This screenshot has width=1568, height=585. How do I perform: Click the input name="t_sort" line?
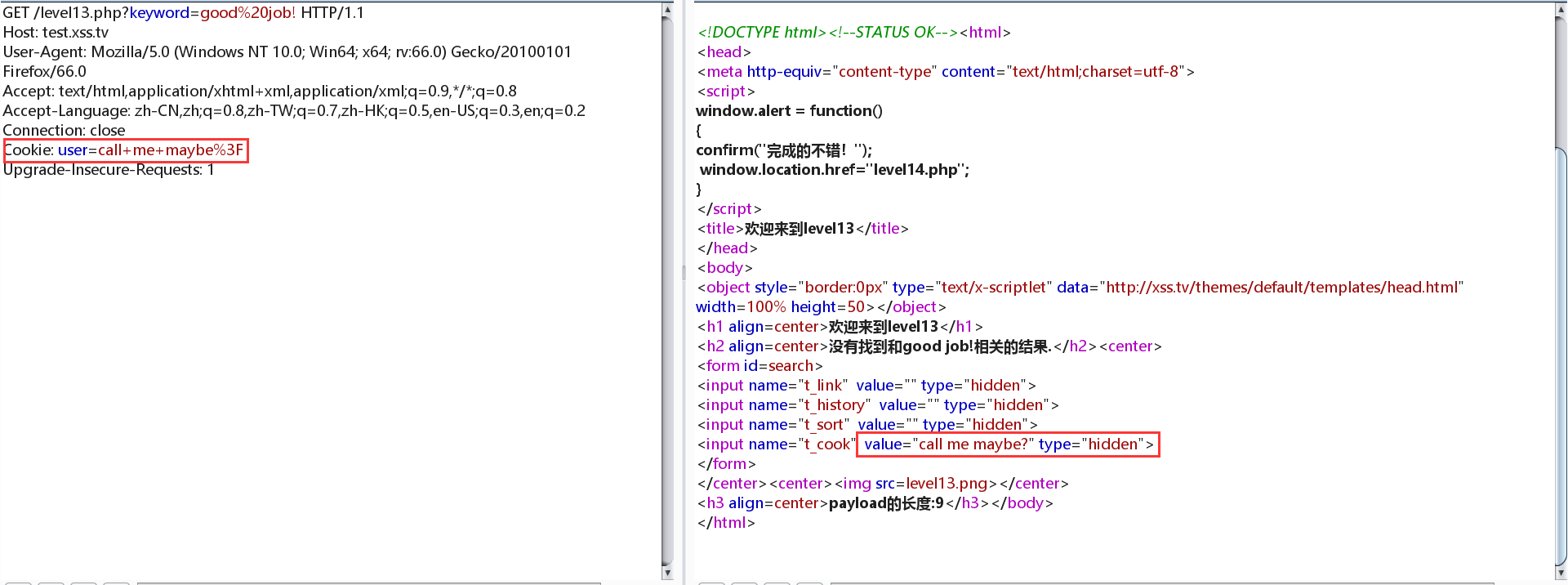[867, 425]
